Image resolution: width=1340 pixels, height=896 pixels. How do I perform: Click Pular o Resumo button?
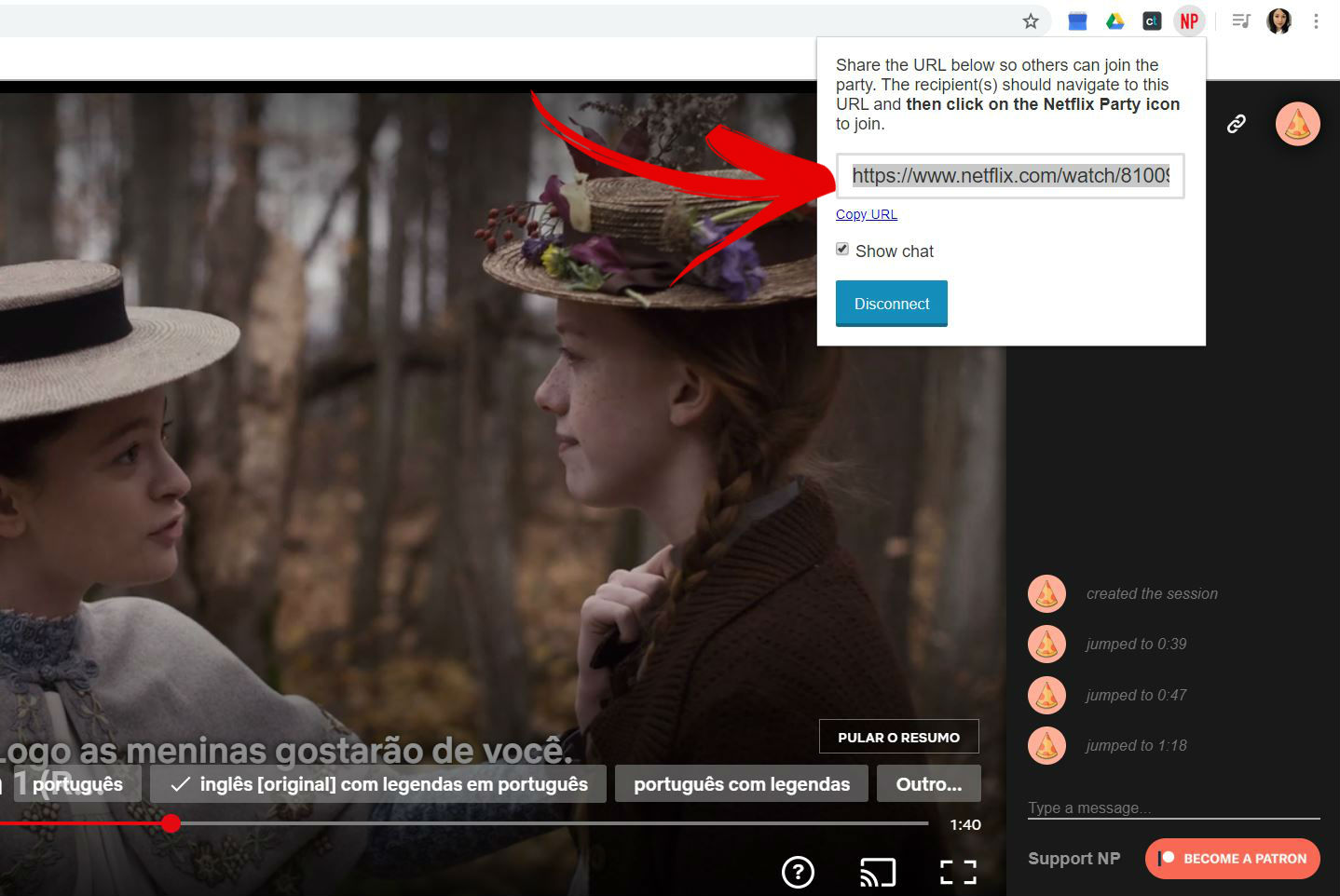pyautogui.click(x=899, y=737)
